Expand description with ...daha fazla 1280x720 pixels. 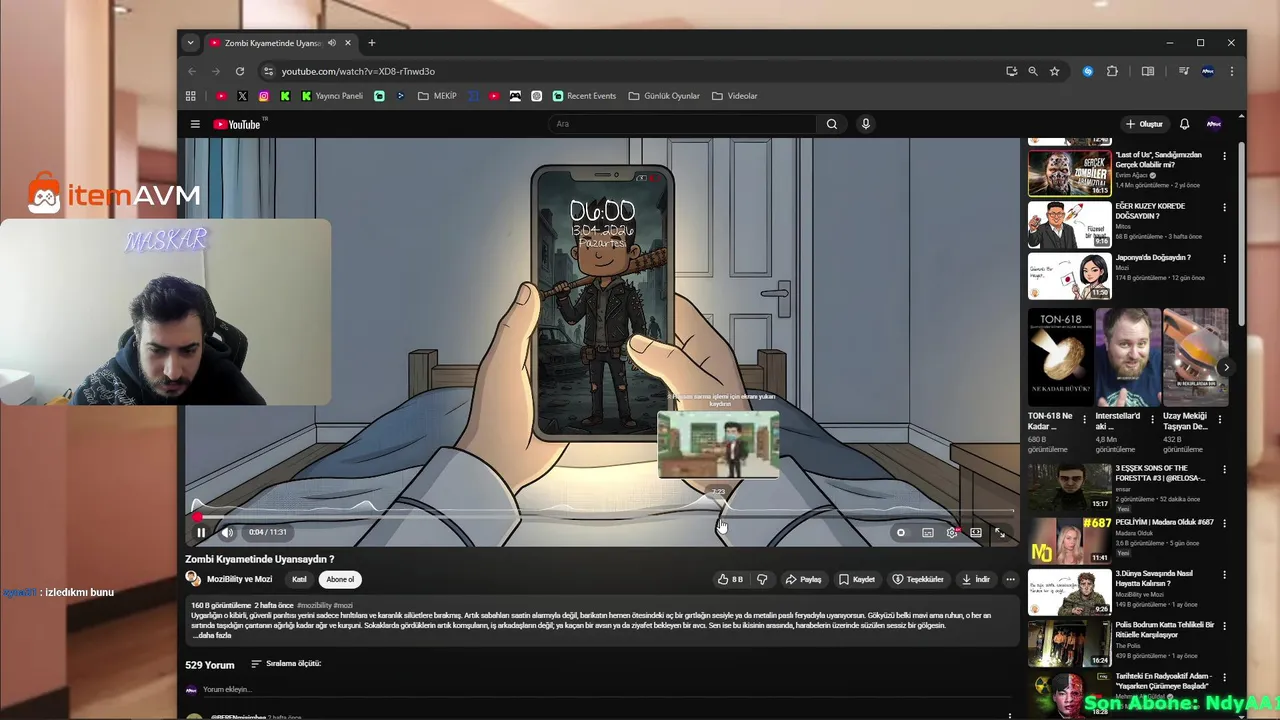pyautogui.click(x=211, y=635)
